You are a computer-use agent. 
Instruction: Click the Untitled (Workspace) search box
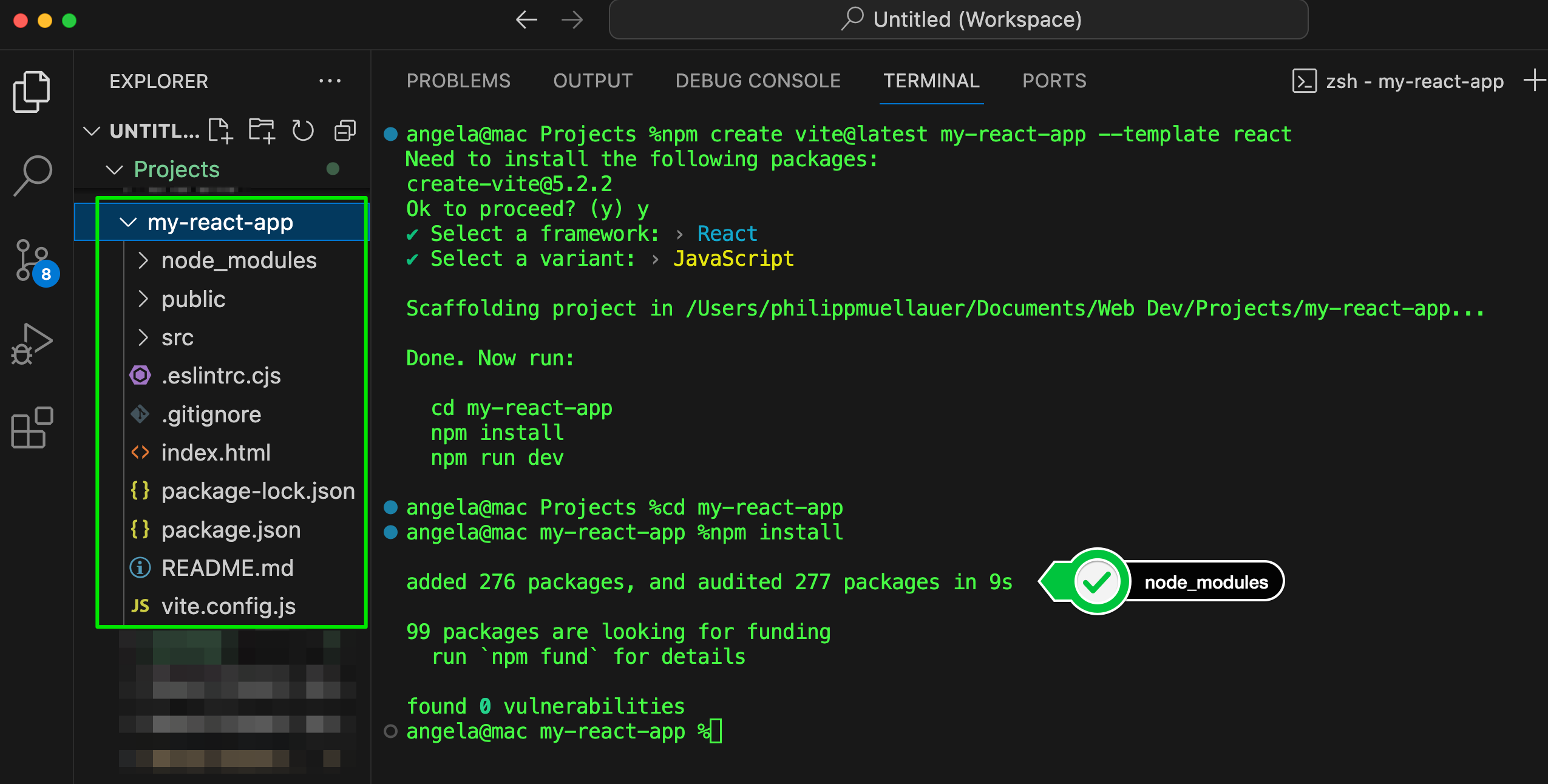958,20
